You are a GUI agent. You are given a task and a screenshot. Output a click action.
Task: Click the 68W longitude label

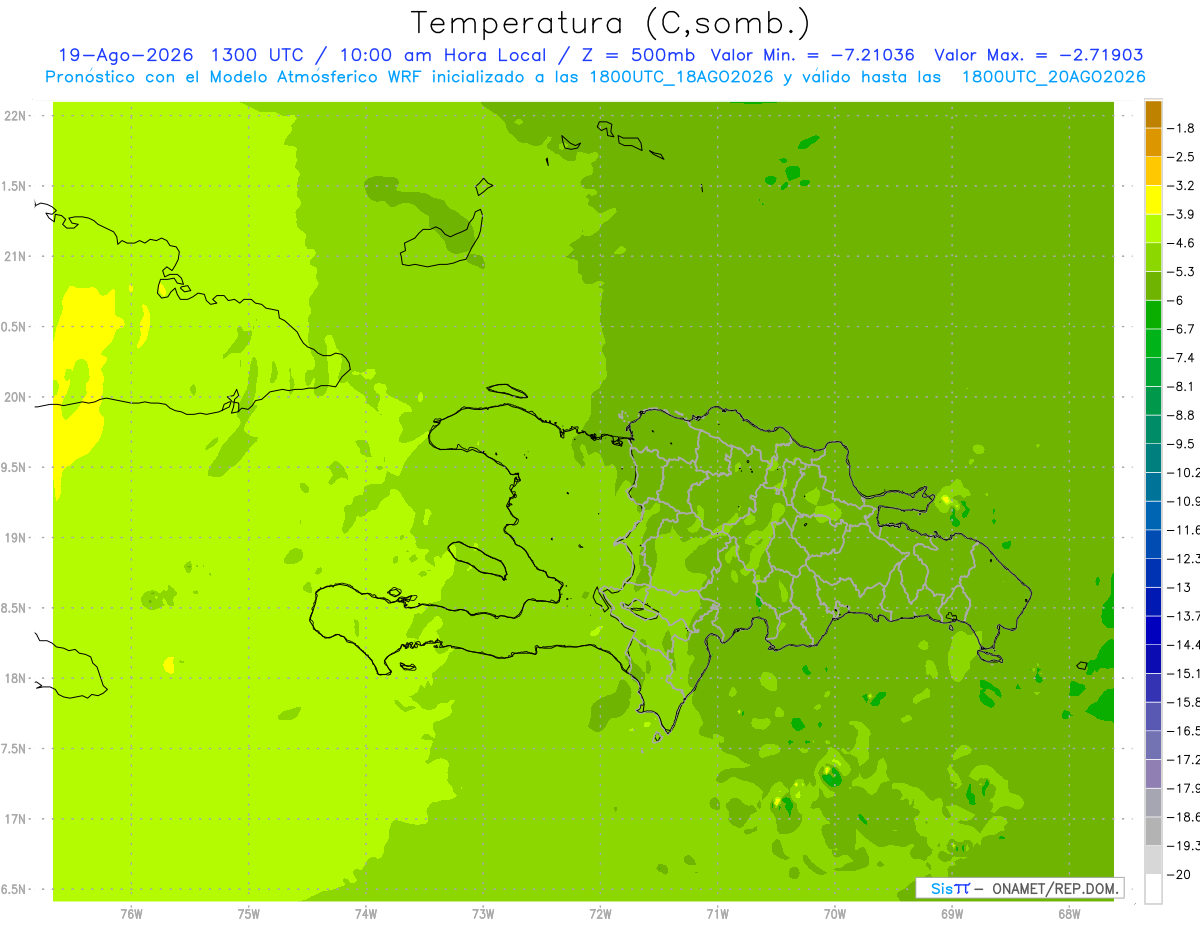click(x=1068, y=914)
